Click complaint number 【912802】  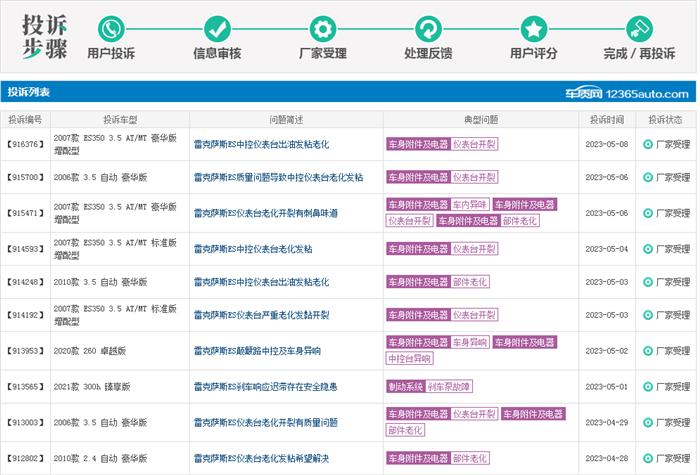click(25, 458)
